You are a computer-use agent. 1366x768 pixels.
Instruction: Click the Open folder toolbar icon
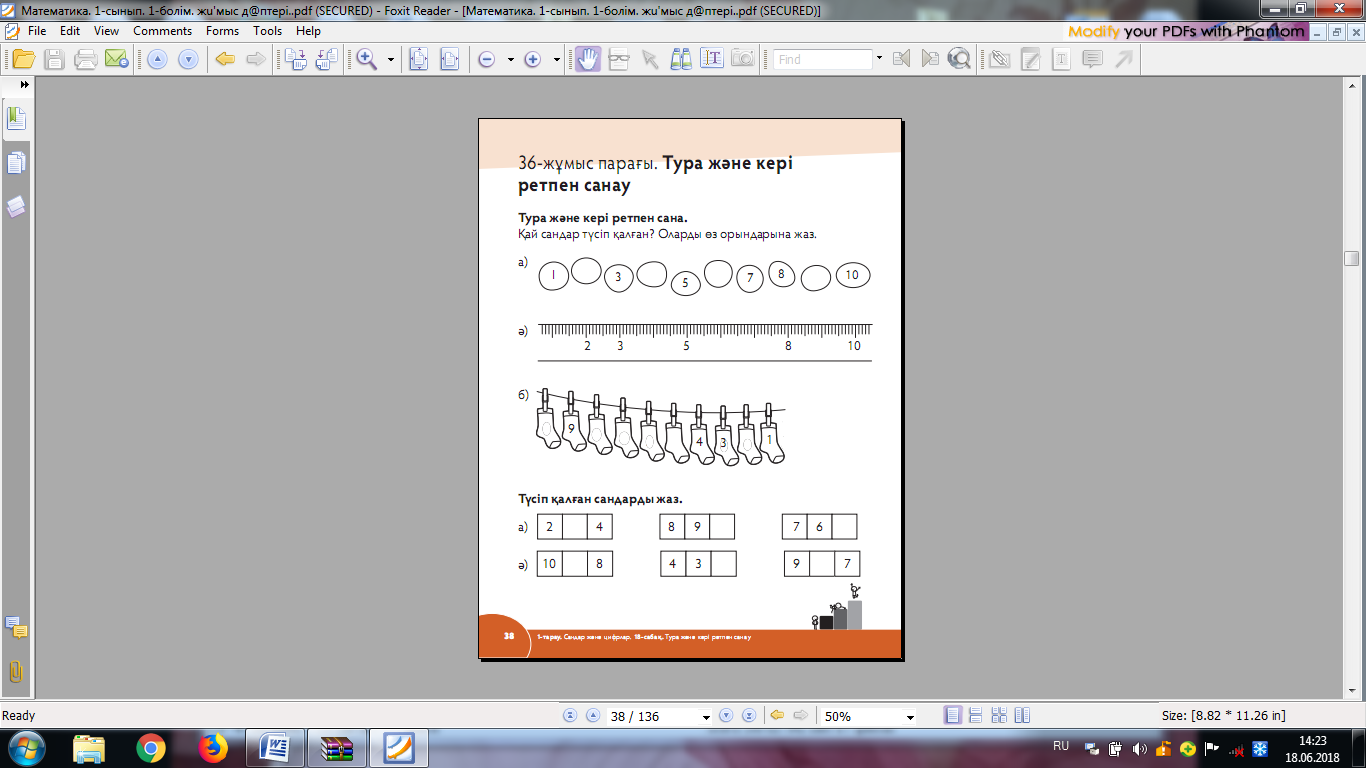pos(23,59)
